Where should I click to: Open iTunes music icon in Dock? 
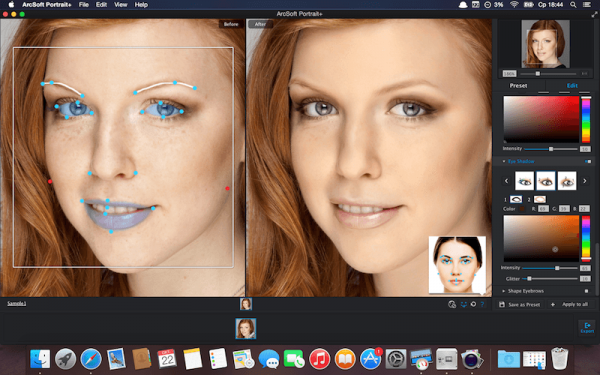pos(319,359)
